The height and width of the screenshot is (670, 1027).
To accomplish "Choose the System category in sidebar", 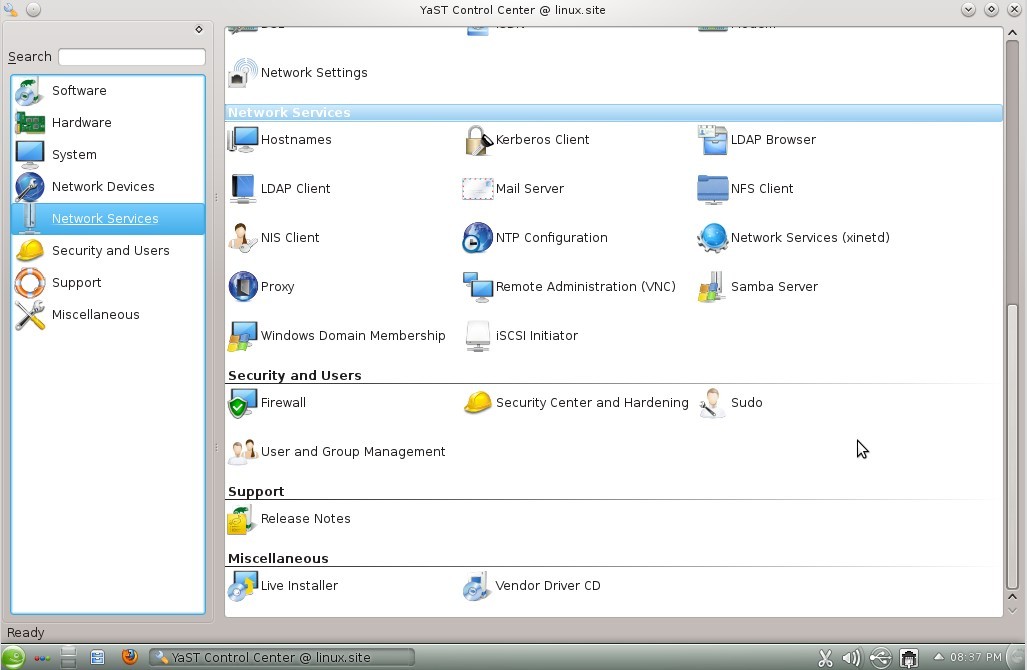I will (x=108, y=155).
